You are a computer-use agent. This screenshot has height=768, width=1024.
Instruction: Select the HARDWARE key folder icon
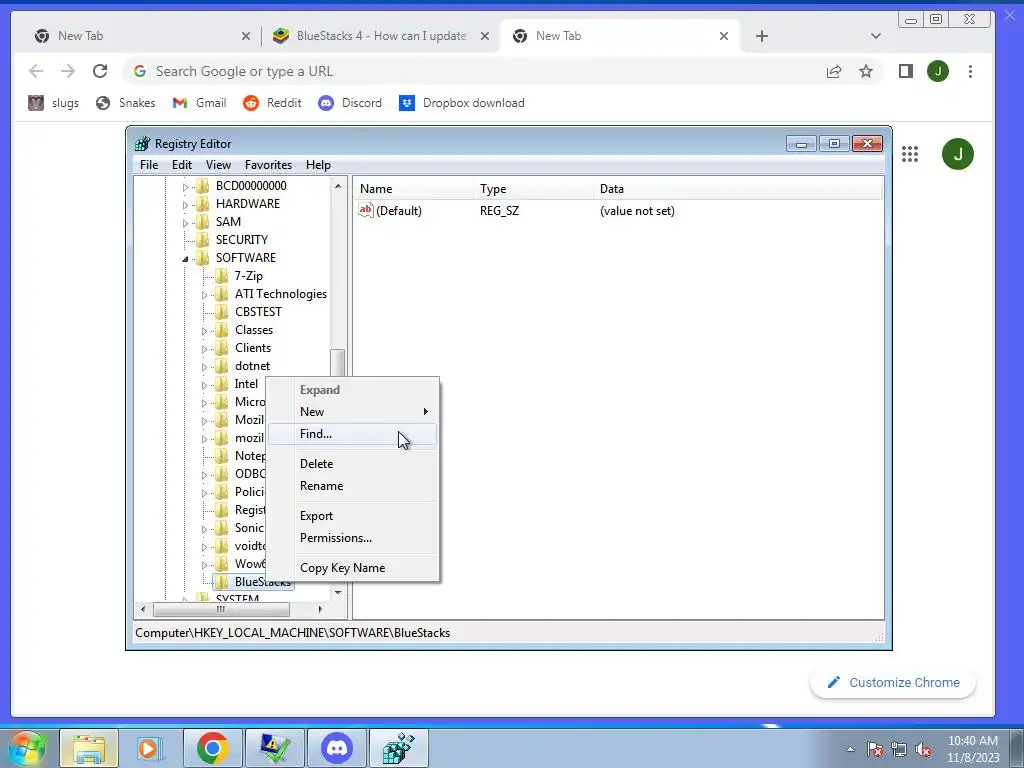pyautogui.click(x=203, y=204)
